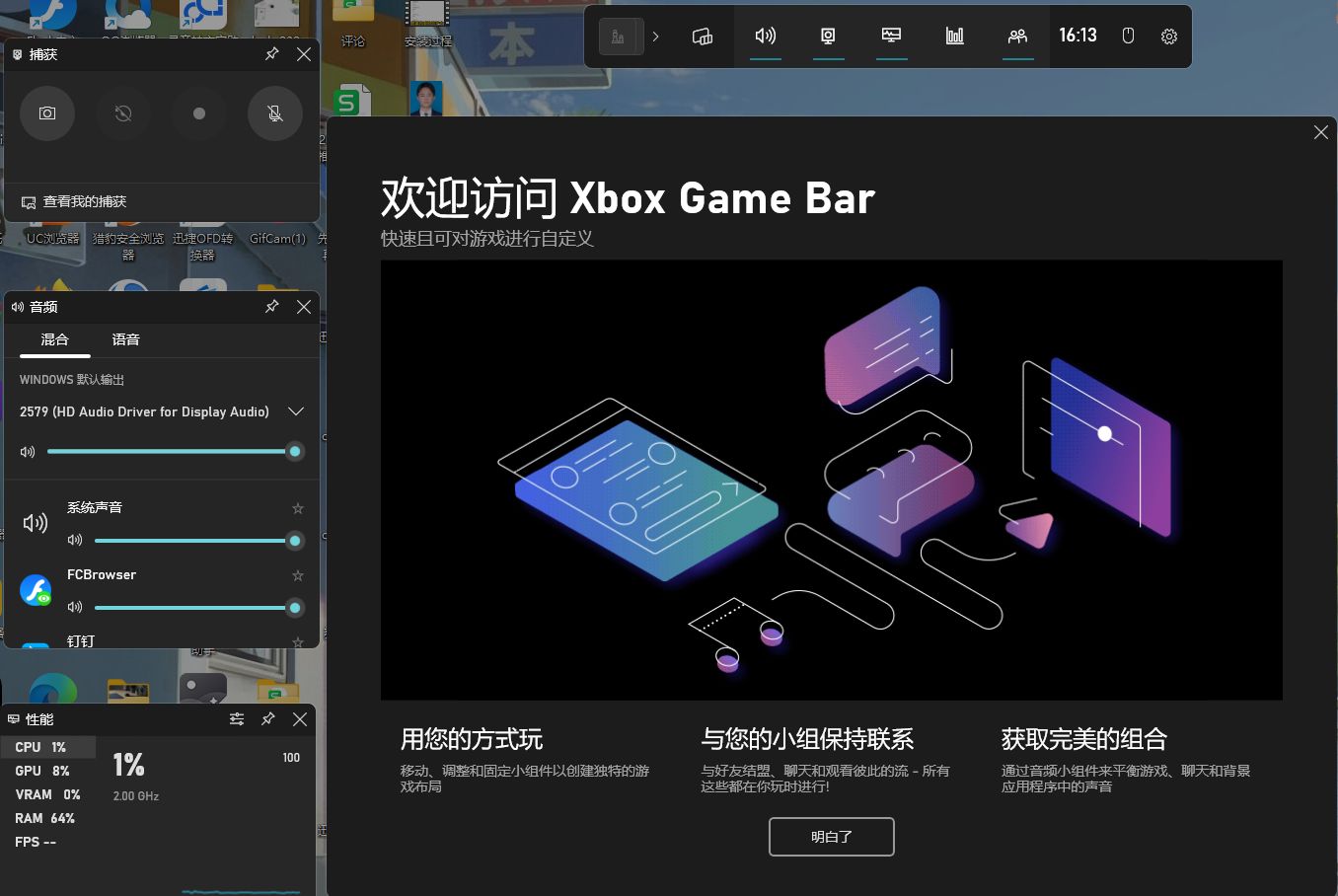
Task: Toggle the Capture widget from the Game Bar
Action: 829,37
